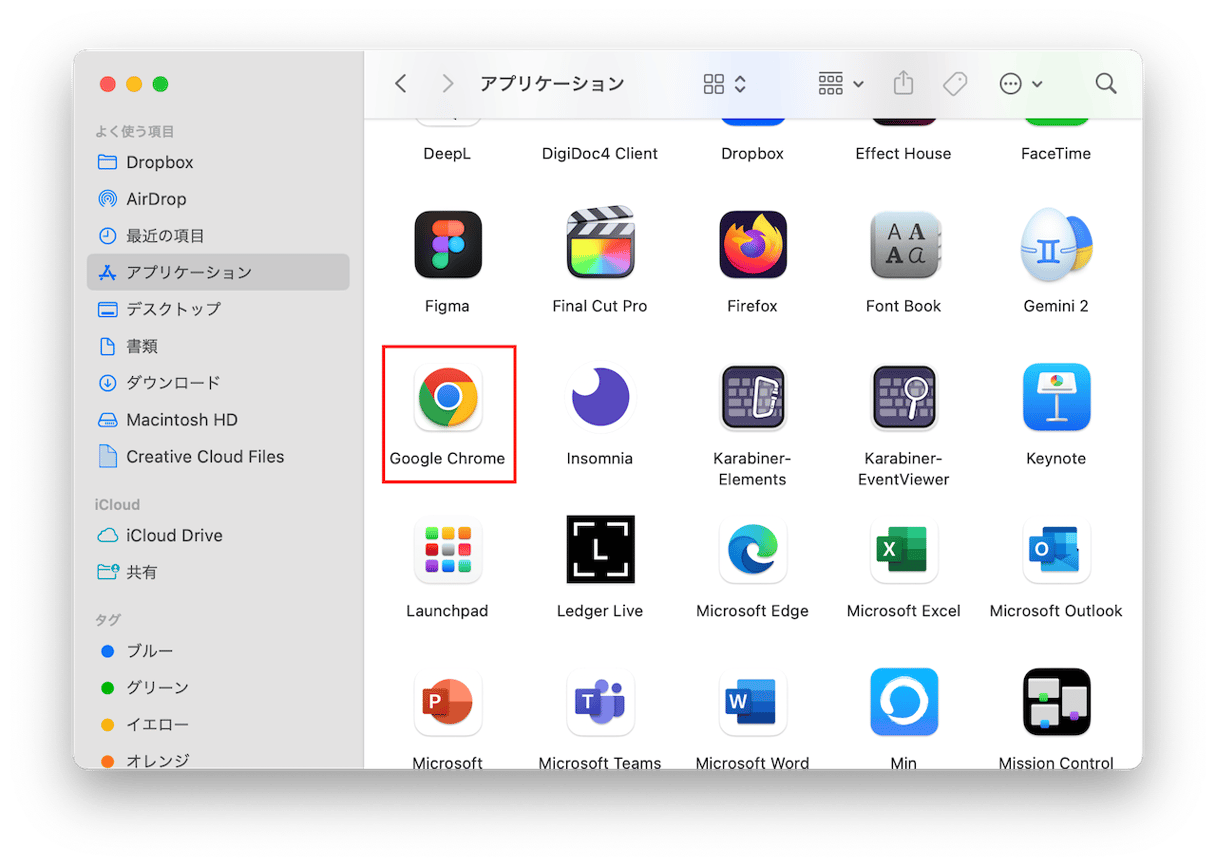The width and height of the screenshot is (1216, 866).
Task: Select Macintosh HD in the sidebar
Action: [218, 420]
